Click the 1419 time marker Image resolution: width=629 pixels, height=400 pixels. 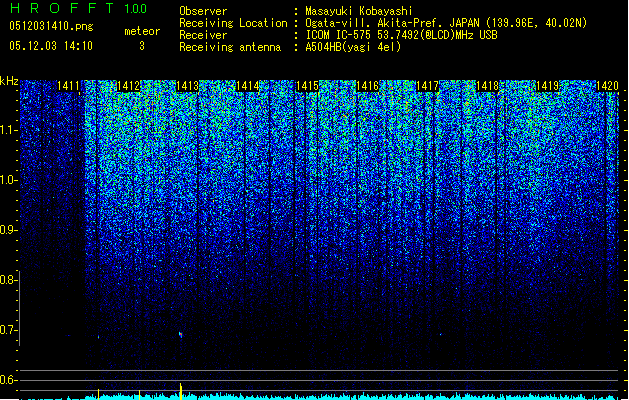tap(548, 86)
